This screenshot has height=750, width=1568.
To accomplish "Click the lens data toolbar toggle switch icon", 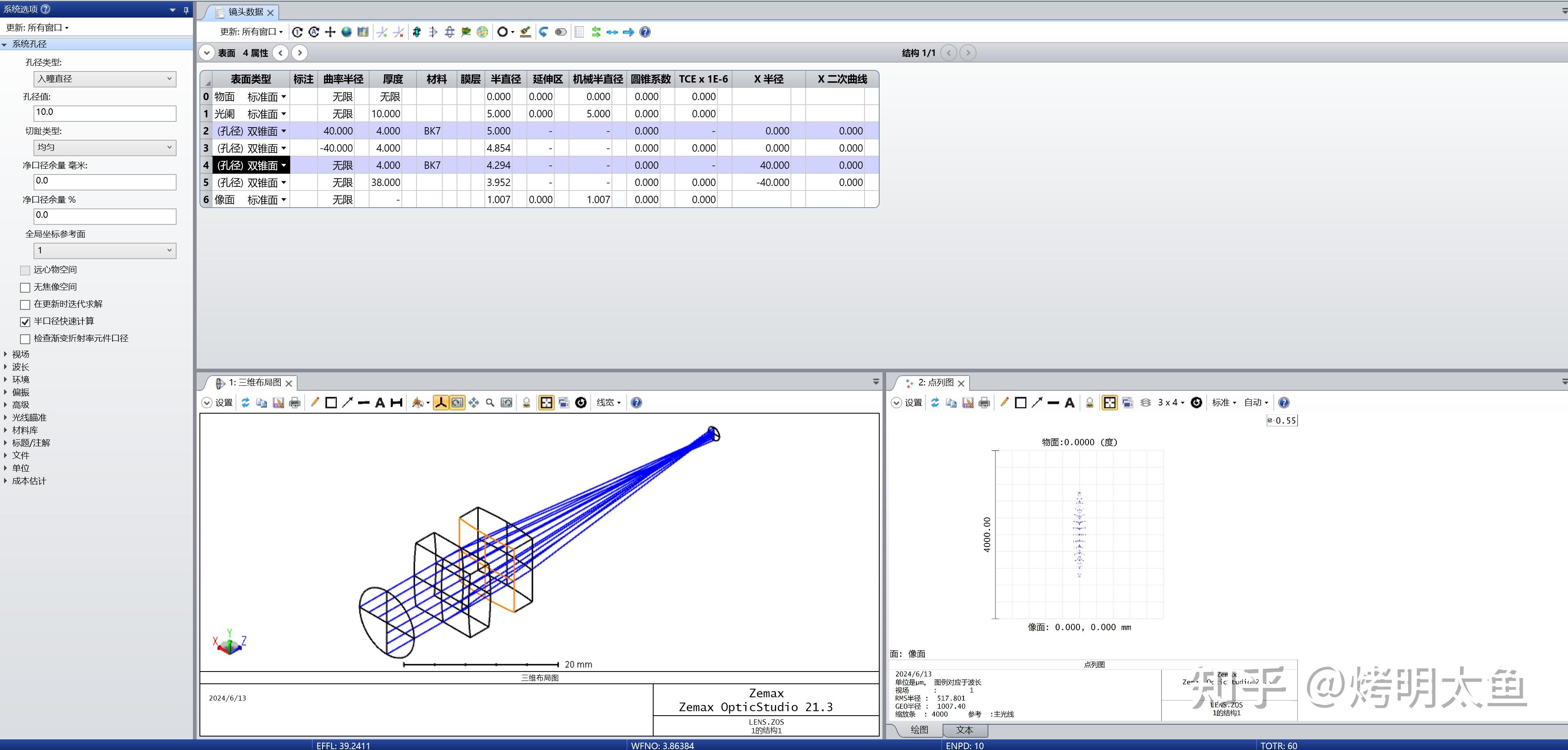I will point(560,32).
